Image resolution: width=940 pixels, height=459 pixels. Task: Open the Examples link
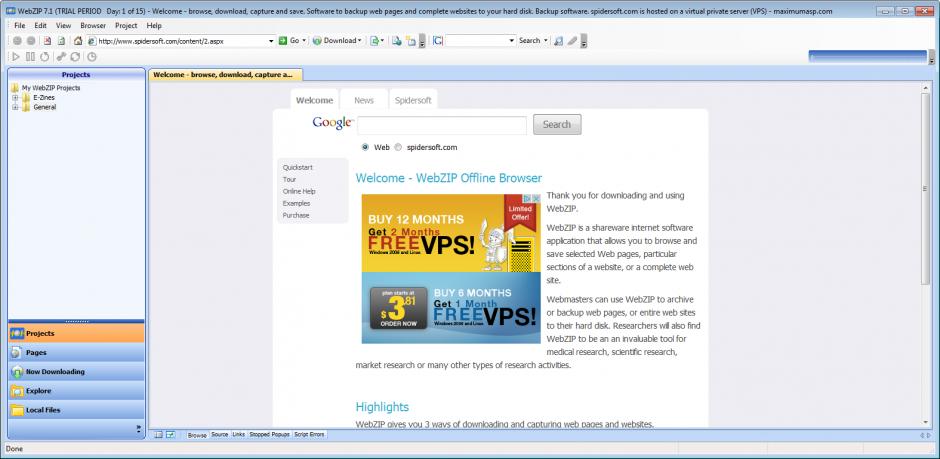297,203
